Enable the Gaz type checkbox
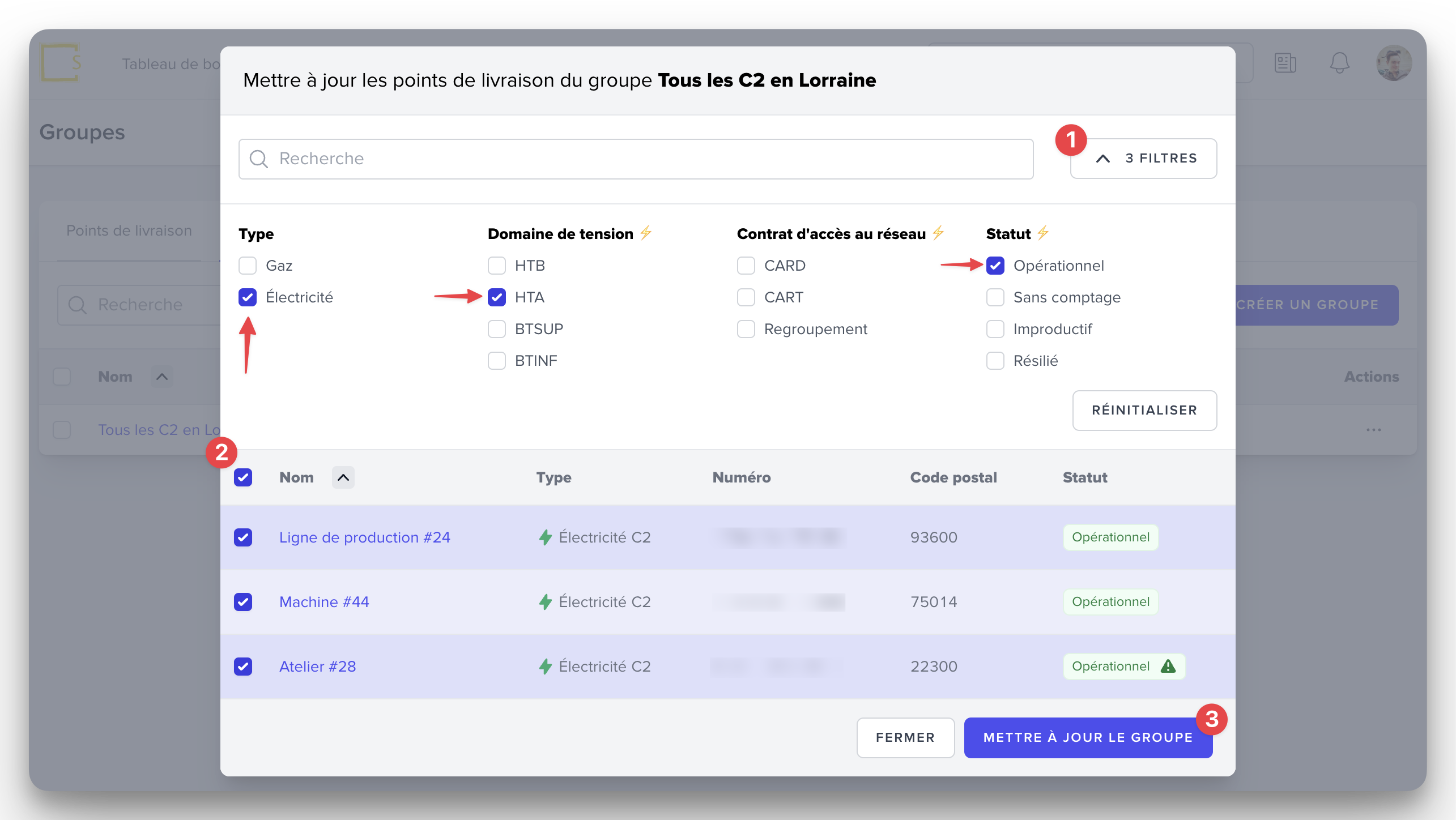 (x=248, y=266)
